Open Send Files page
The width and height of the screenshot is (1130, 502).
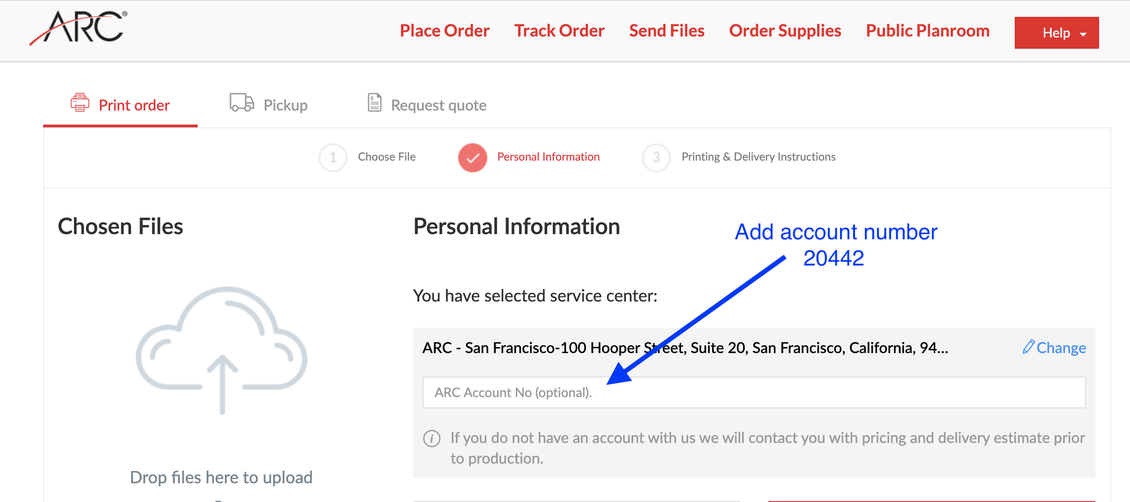[667, 31]
